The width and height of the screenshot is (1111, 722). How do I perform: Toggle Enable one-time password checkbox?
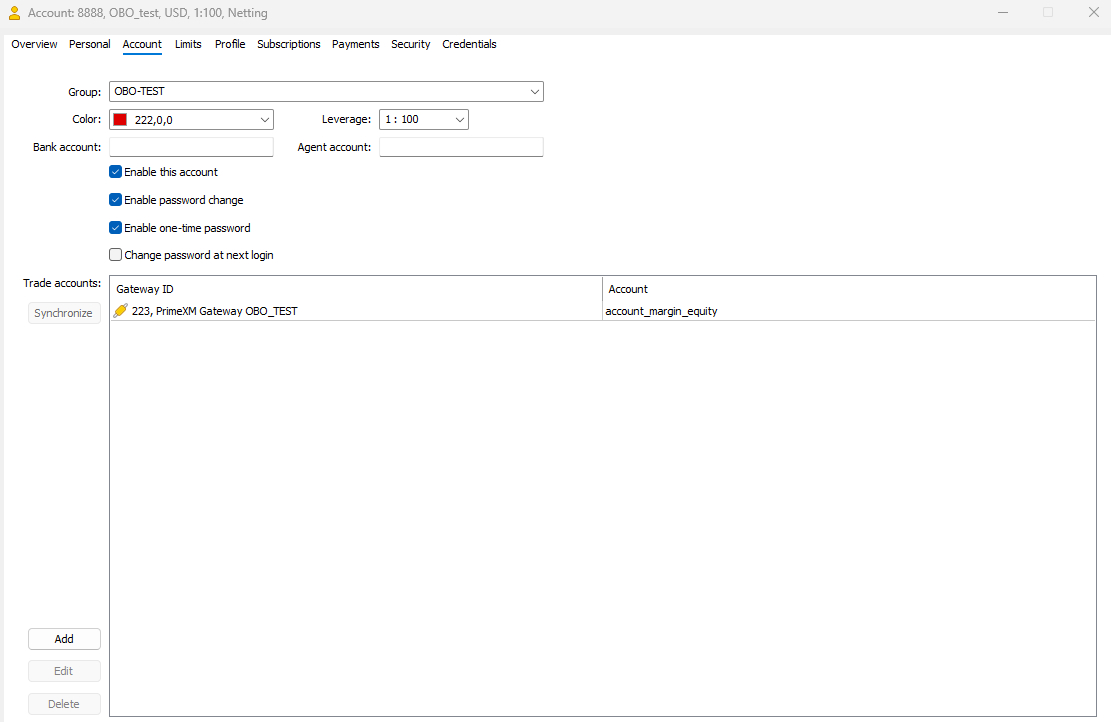[x=115, y=227]
